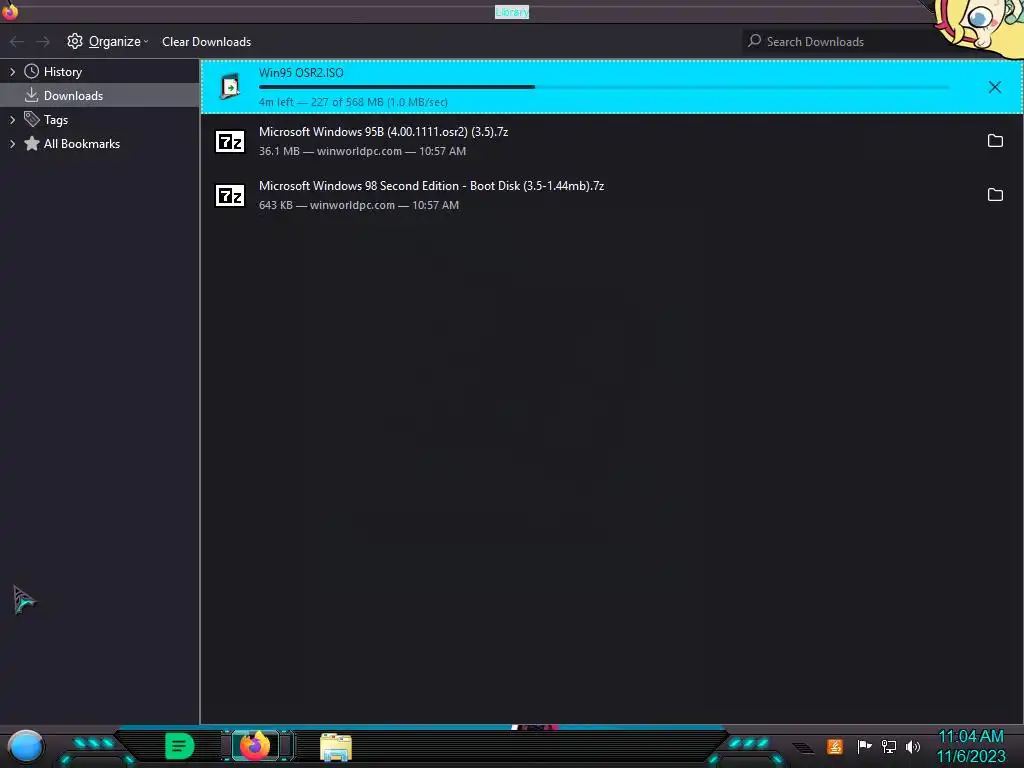Select Windows 98 Second Edition Boot Disk entry
Viewport: 1024px width, 768px height.
[612, 195]
